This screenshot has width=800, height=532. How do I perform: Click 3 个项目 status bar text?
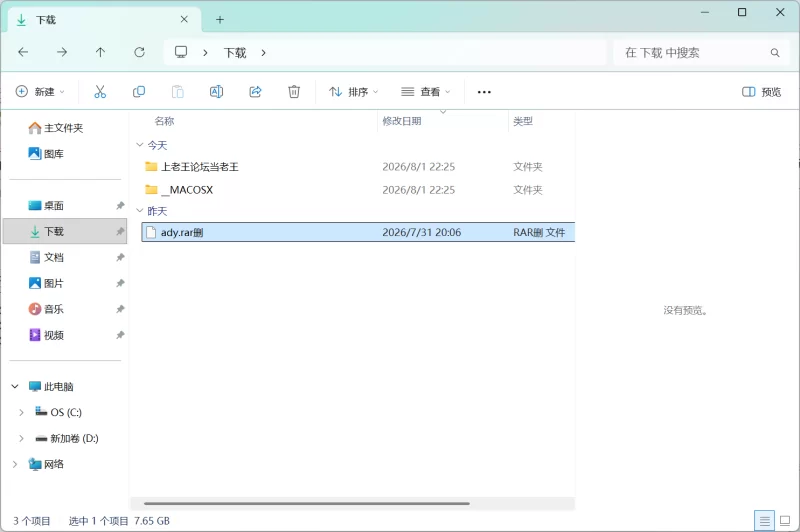click(x=32, y=521)
